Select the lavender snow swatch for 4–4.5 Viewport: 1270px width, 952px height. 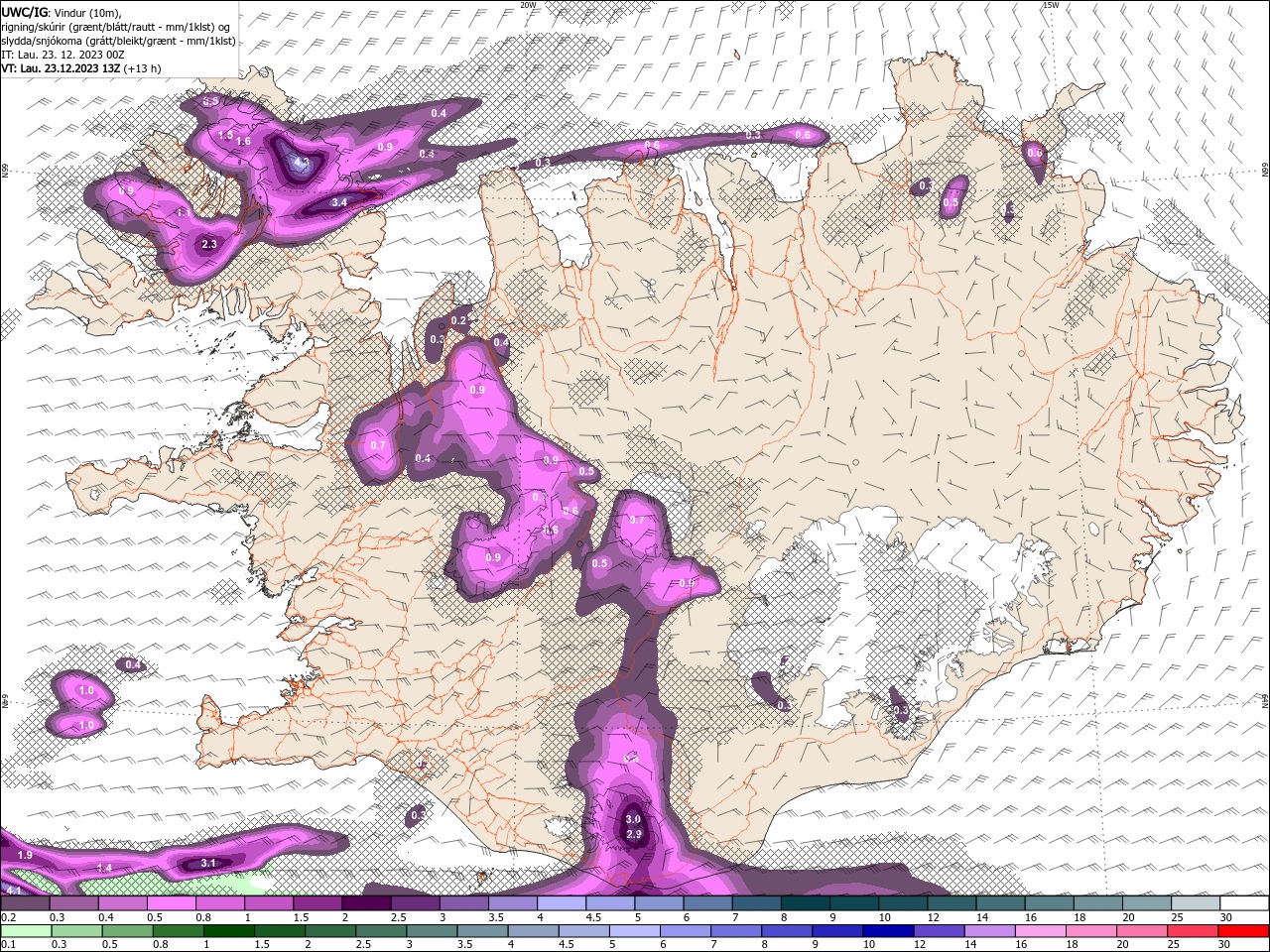(562, 903)
